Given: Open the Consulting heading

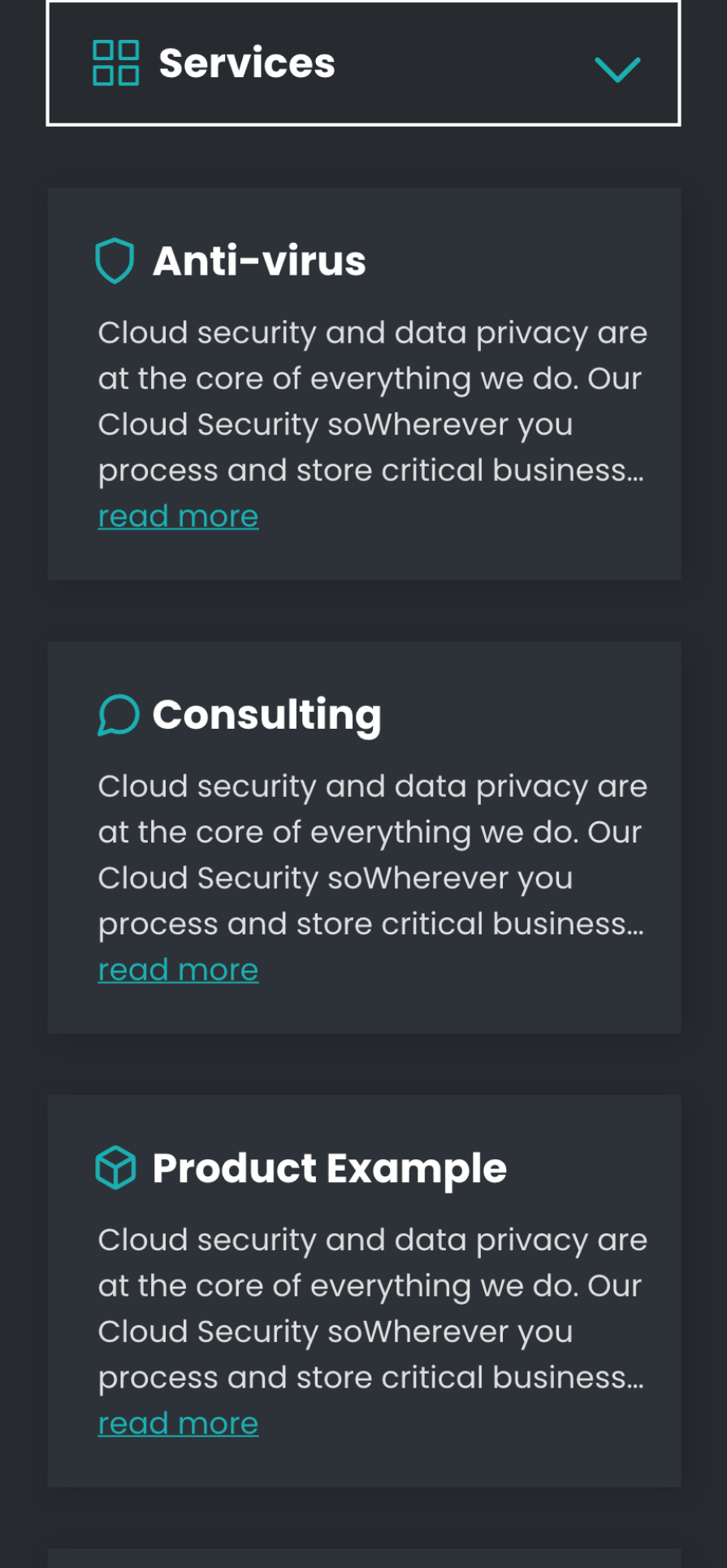Looking at the screenshot, I should tap(266, 715).
